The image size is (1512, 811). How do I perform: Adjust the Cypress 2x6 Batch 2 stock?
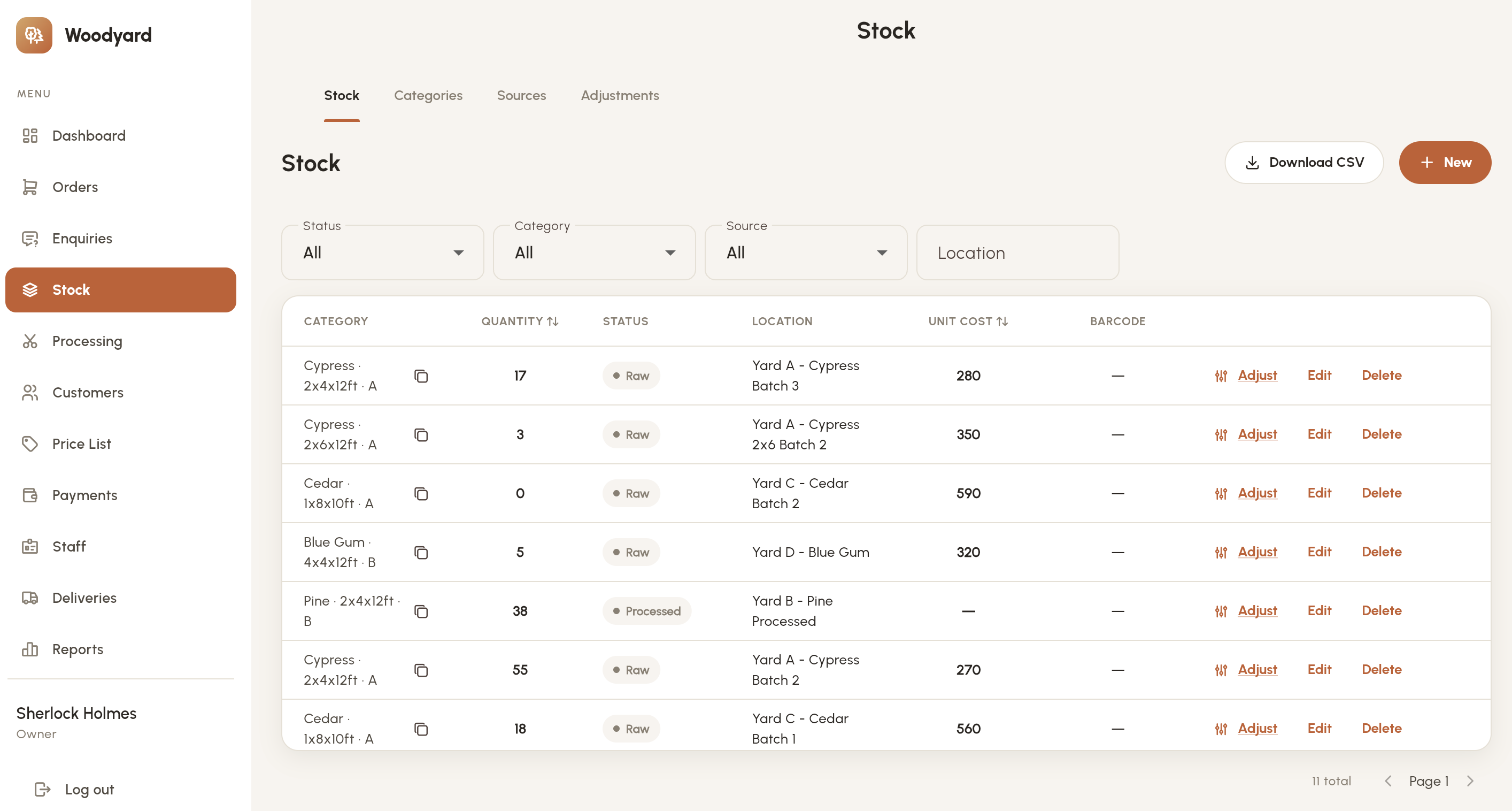click(x=1258, y=434)
